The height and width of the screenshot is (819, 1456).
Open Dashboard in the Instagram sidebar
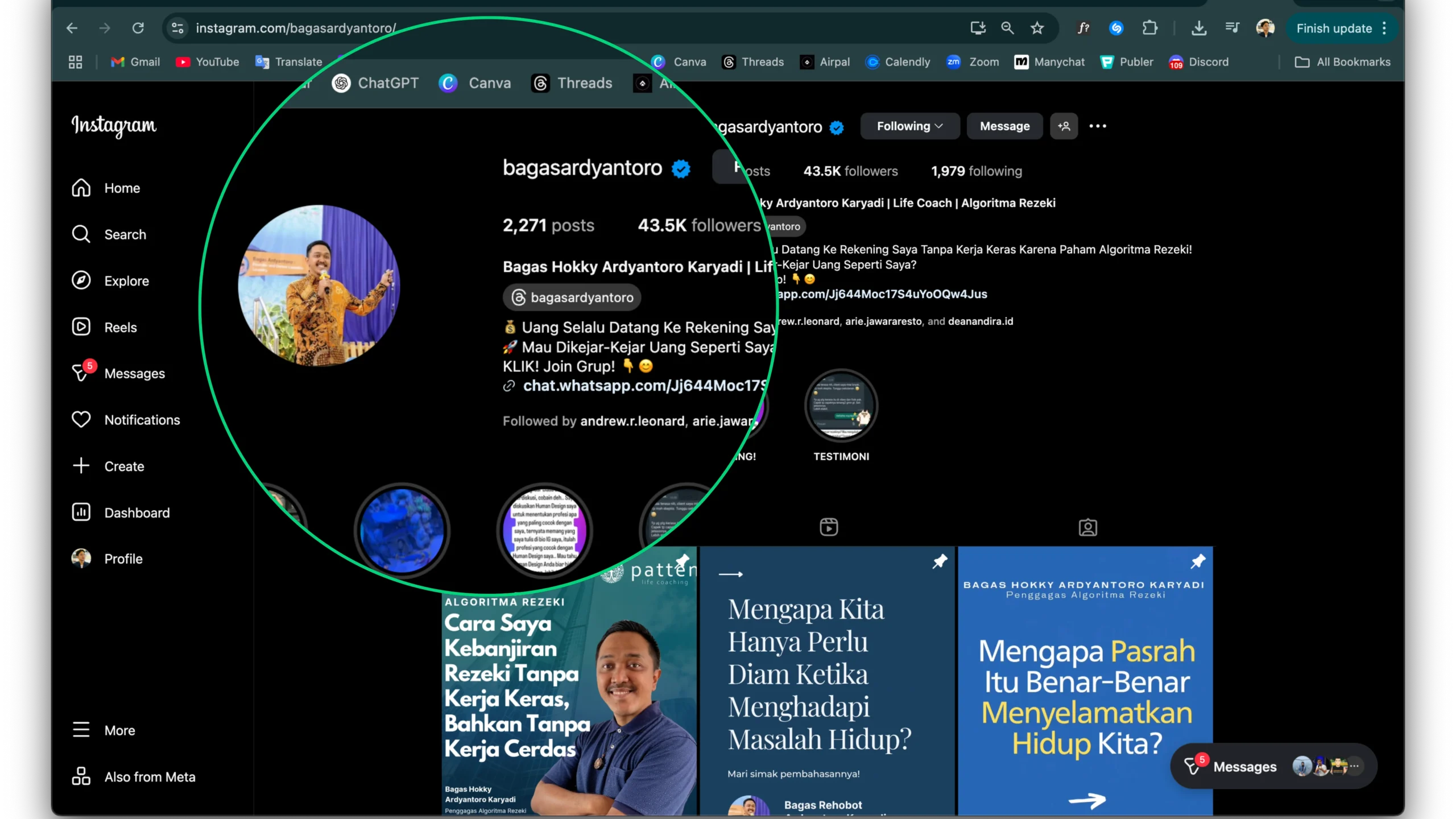pyautogui.click(x=121, y=512)
